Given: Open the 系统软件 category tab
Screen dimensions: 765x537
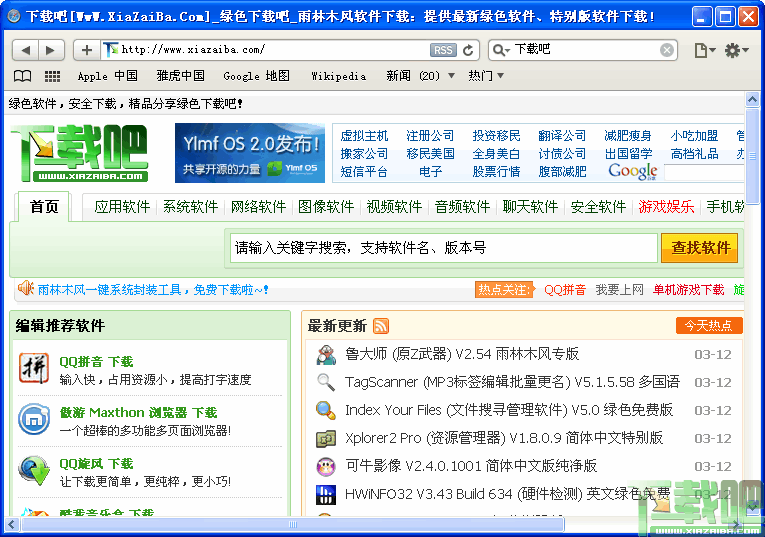Looking at the screenshot, I should coord(190,207).
